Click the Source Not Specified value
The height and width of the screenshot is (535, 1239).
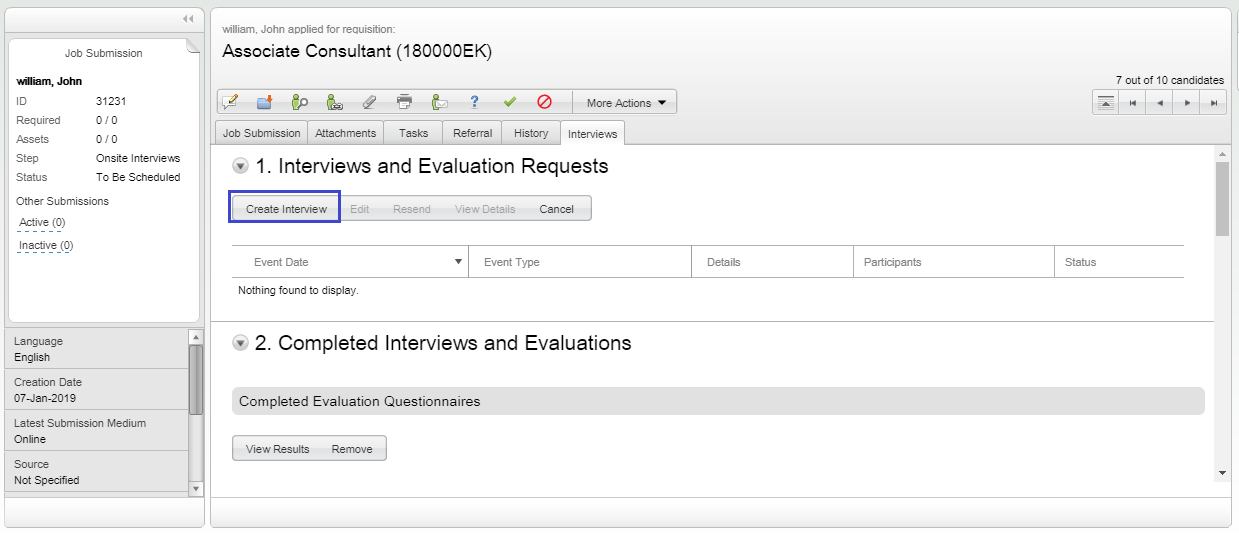click(47, 480)
